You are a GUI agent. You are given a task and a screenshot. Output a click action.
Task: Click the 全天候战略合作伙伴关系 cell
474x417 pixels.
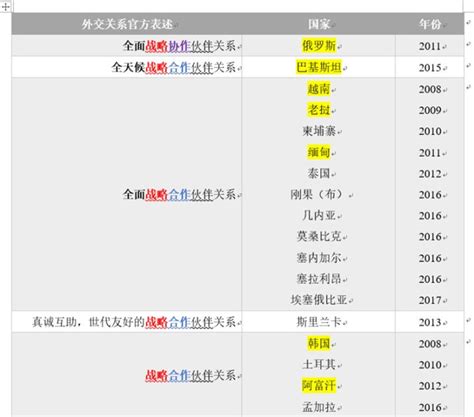(127, 67)
